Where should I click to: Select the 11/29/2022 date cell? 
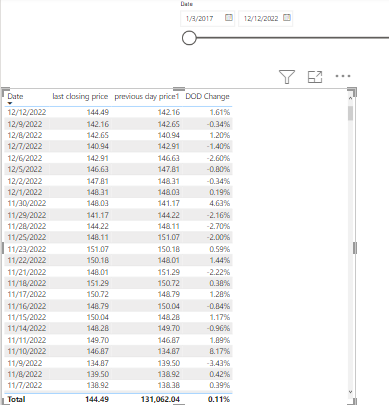coord(27,215)
